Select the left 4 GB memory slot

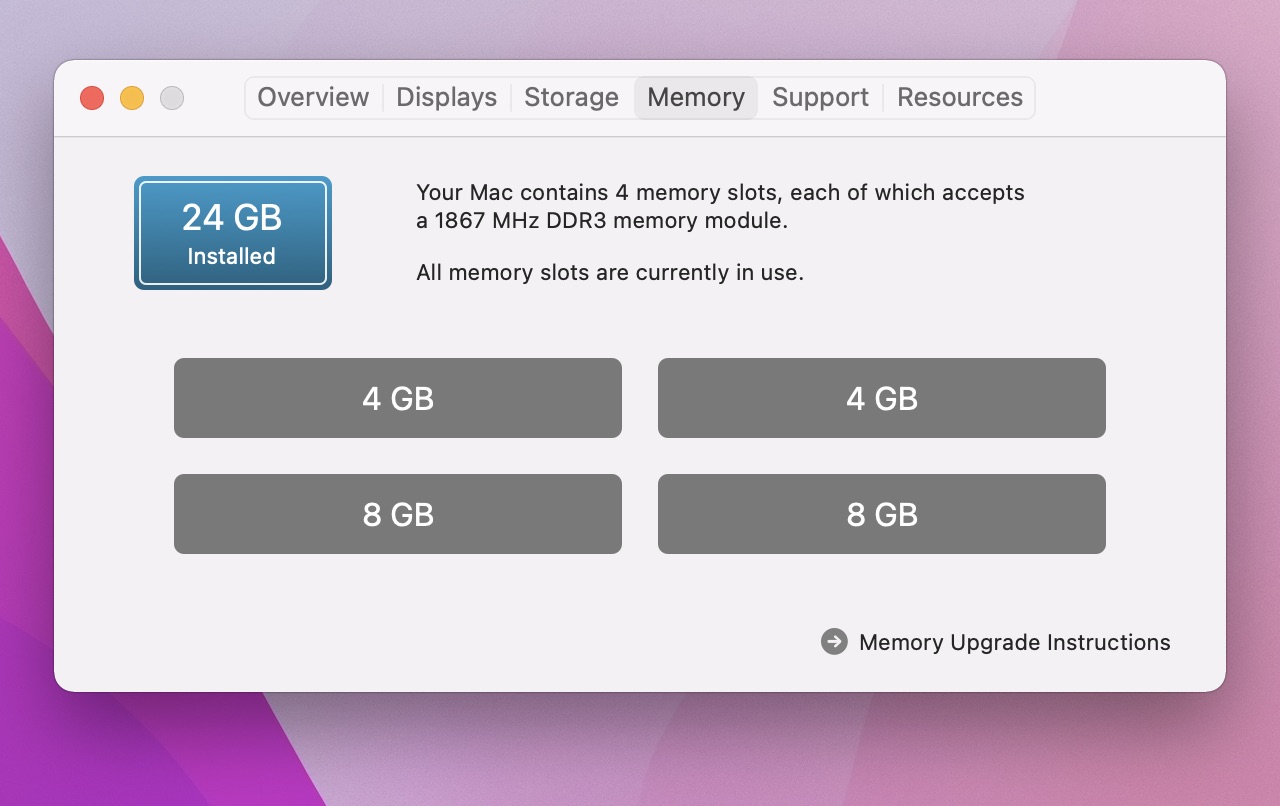pyautogui.click(x=398, y=398)
